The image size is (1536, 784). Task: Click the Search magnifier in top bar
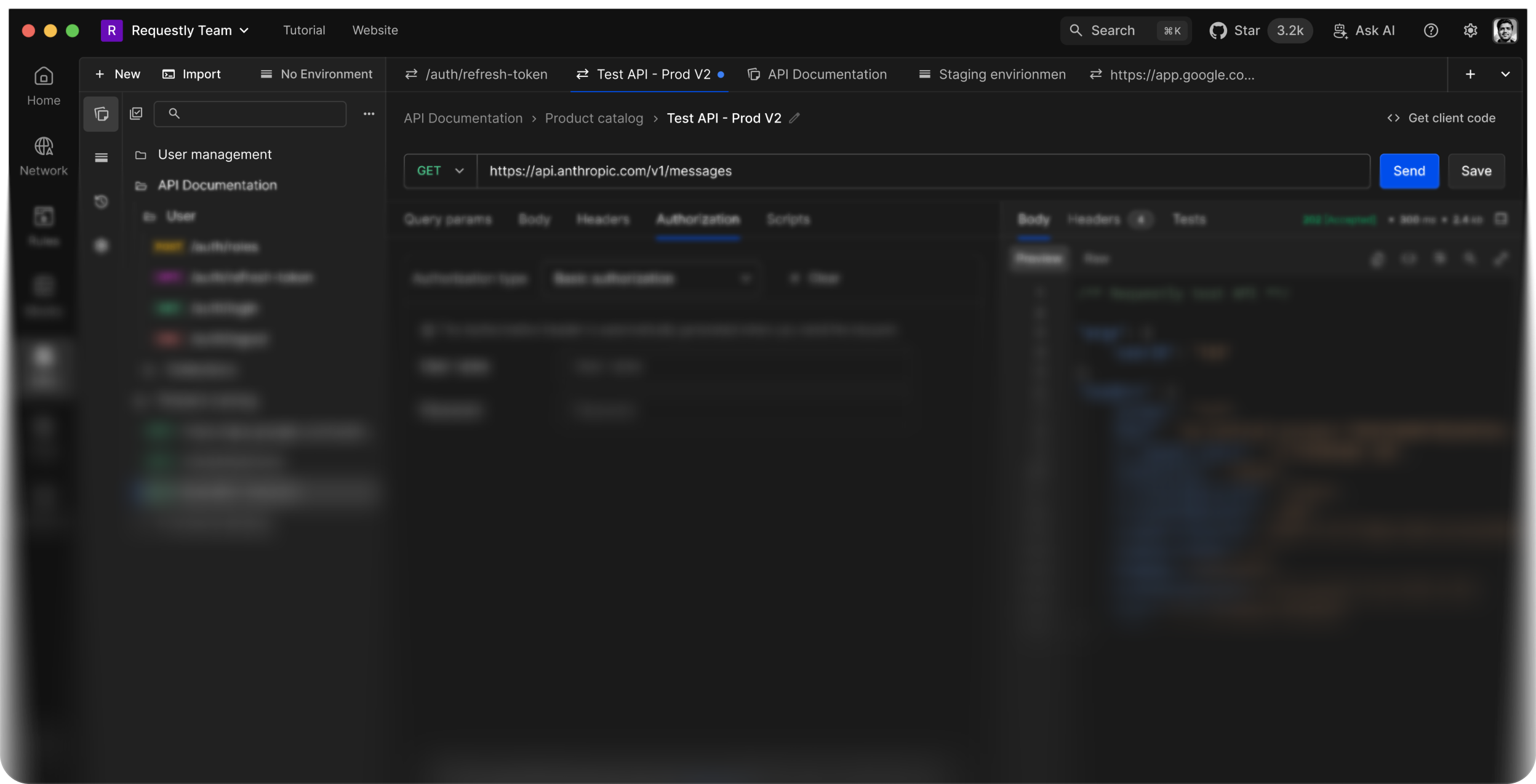pos(1075,30)
